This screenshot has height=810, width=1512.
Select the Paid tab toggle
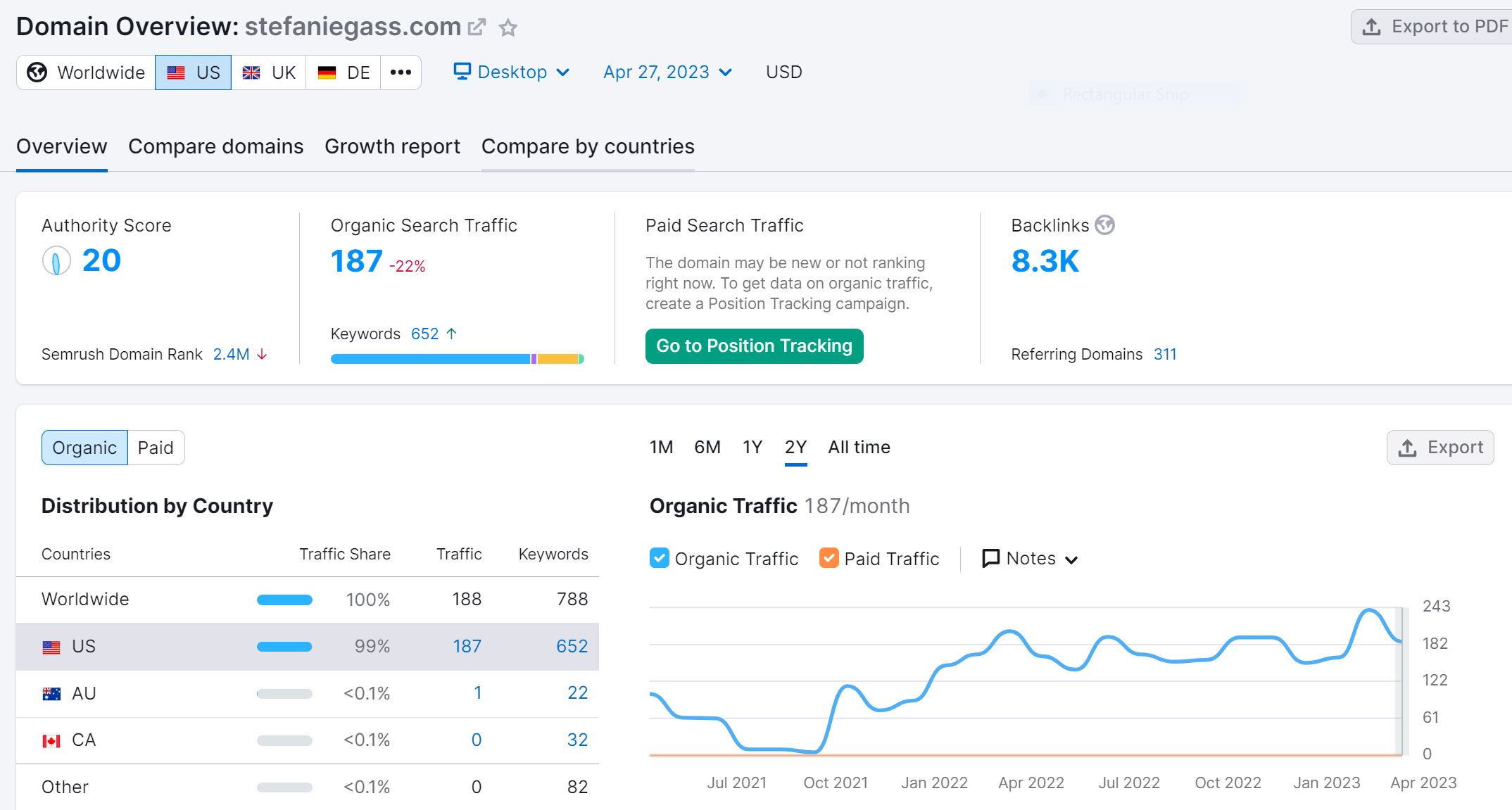(x=155, y=448)
